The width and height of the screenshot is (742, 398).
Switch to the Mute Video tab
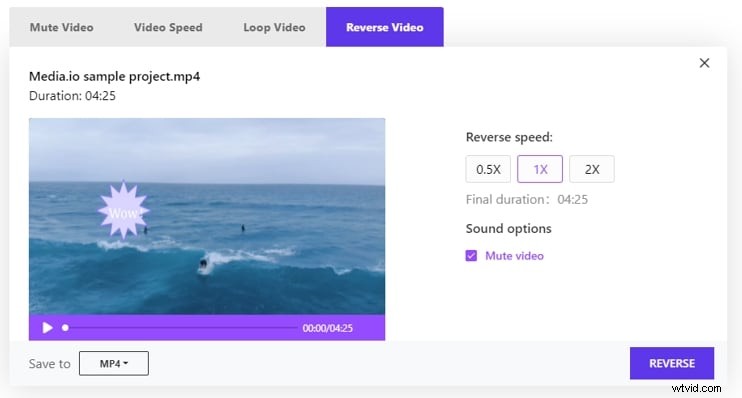coord(62,27)
